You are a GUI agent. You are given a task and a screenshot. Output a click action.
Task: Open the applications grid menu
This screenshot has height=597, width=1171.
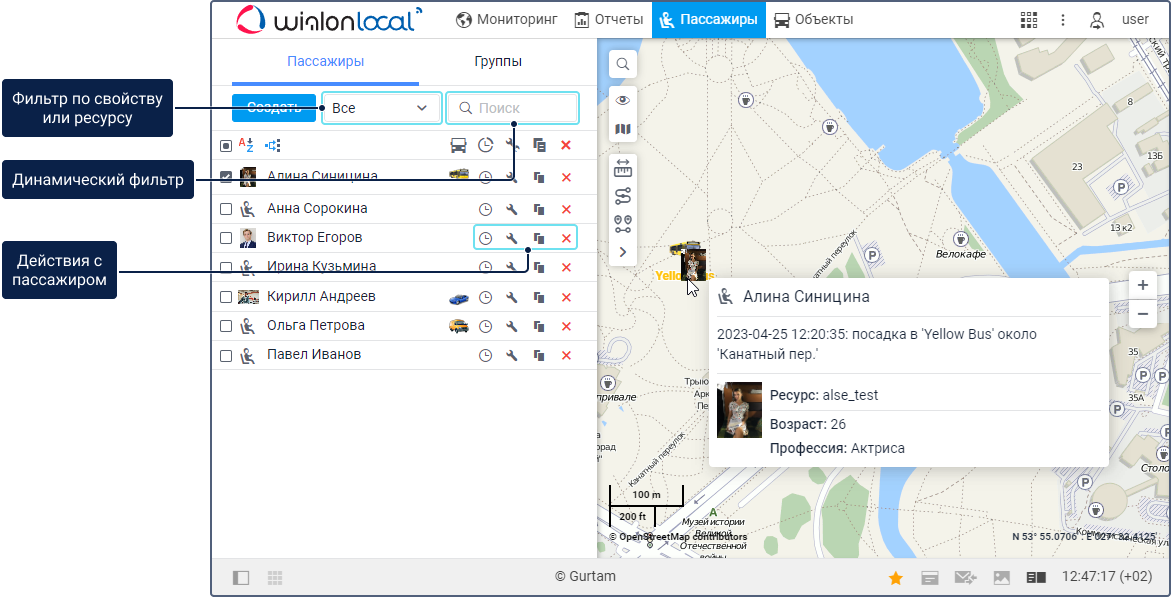(1029, 20)
